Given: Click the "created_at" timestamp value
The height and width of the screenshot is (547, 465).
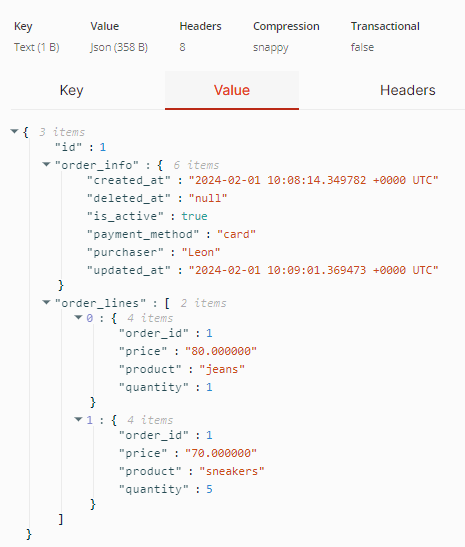Looking at the screenshot, I should pos(313,180).
